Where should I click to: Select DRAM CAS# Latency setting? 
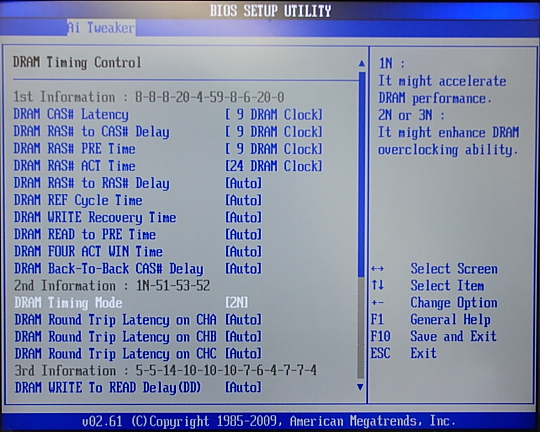pyautogui.click(x=168, y=115)
